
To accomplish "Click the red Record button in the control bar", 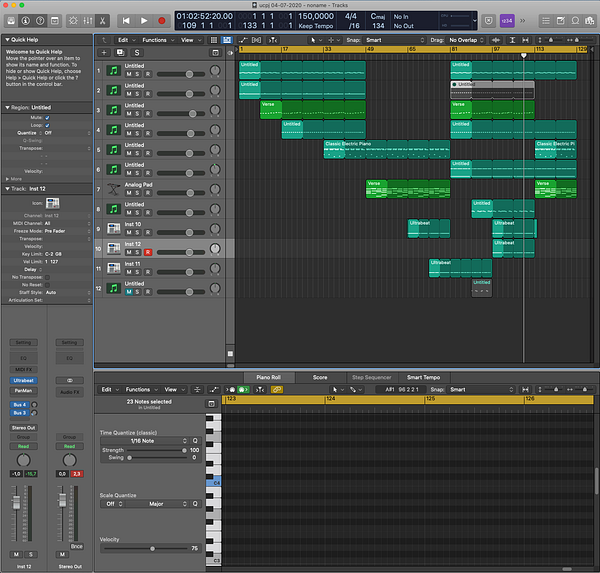I will click(161, 20).
